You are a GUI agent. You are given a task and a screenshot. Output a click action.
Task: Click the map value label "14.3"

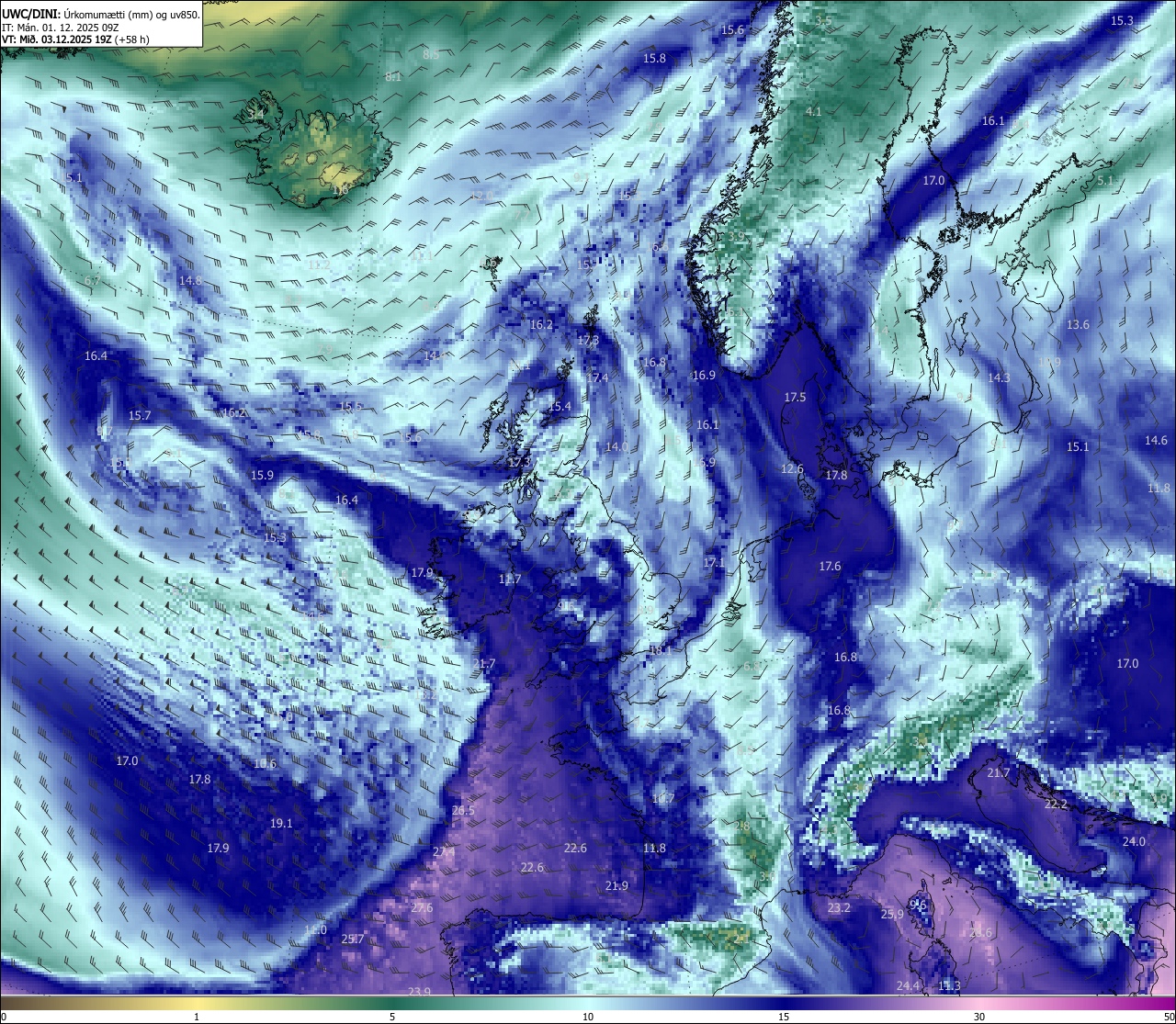click(999, 377)
